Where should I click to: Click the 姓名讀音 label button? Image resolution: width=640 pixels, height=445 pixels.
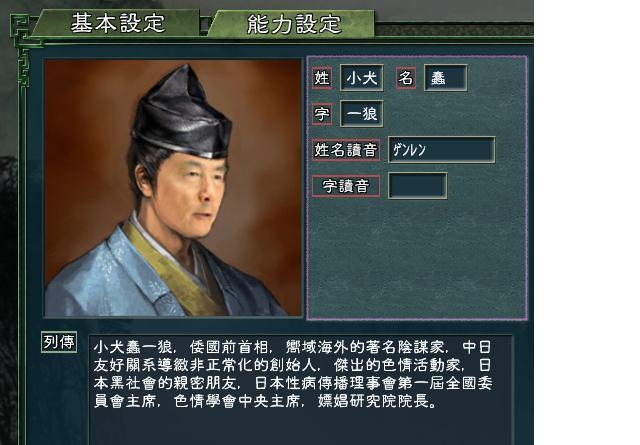[x=346, y=150]
